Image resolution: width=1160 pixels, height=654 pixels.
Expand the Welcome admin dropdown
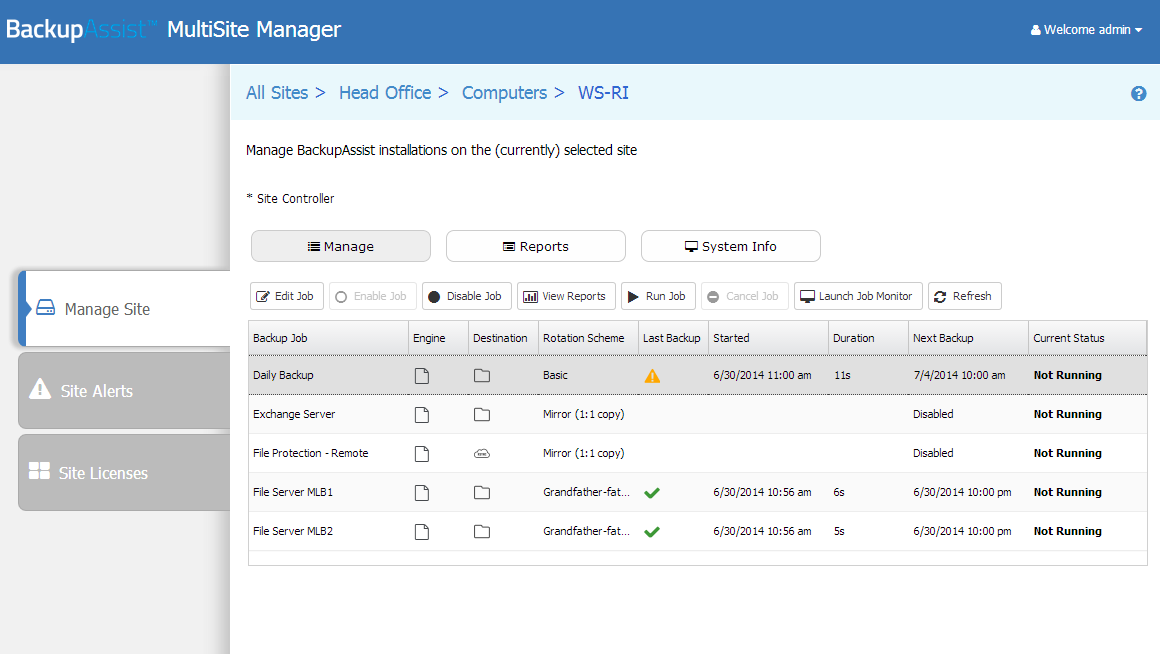tap(1086, 30)
